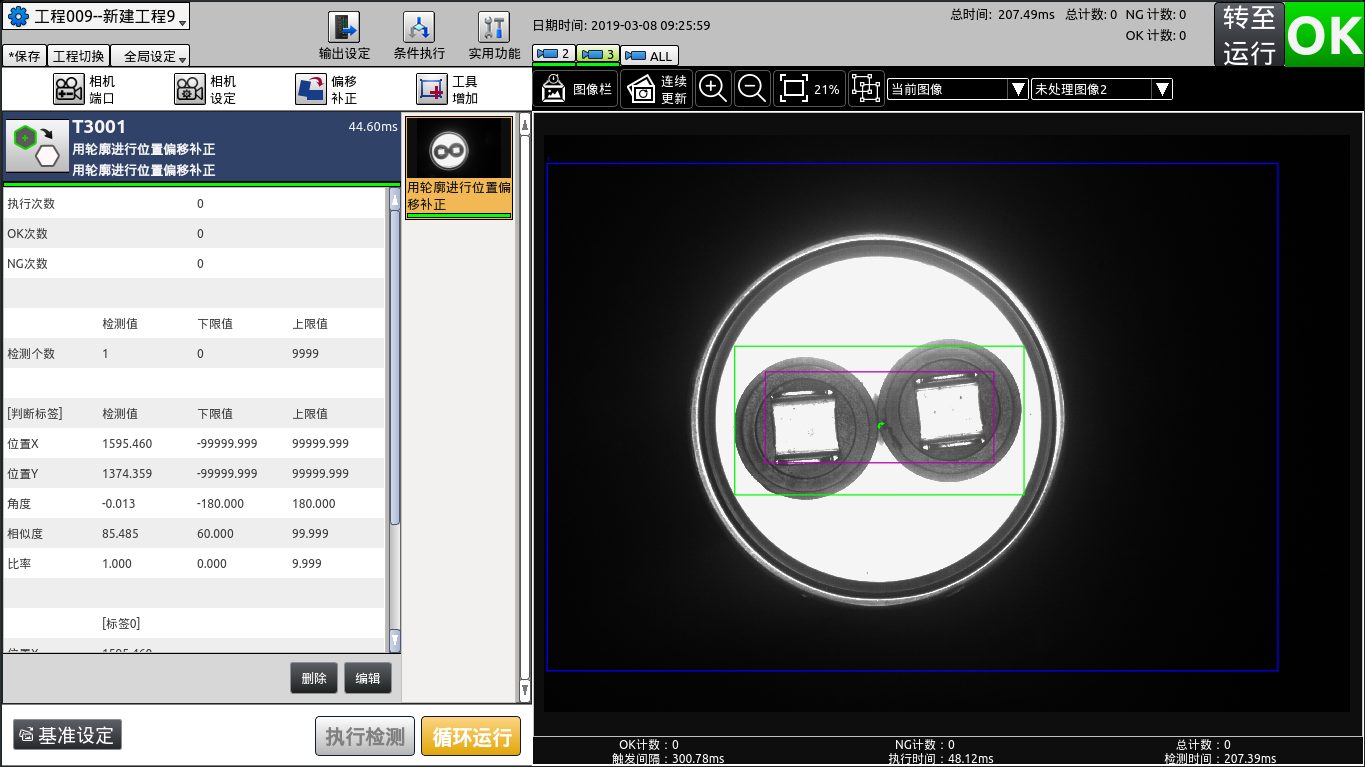Click the 21% zoom level value
Viewport: 1365px width, 767px height.
click(x=827, y=90)
